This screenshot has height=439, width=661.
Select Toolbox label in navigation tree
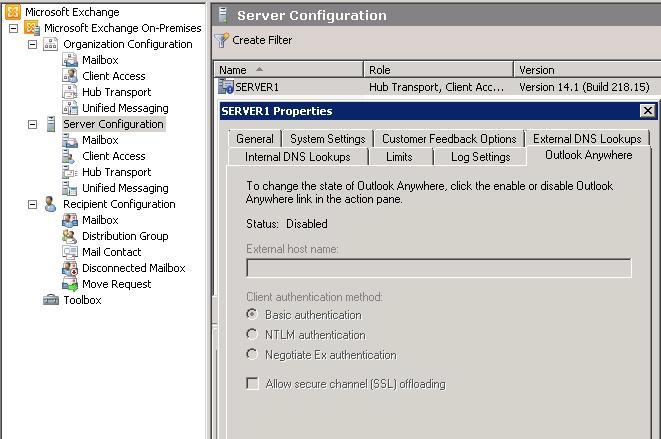[82, 300]
